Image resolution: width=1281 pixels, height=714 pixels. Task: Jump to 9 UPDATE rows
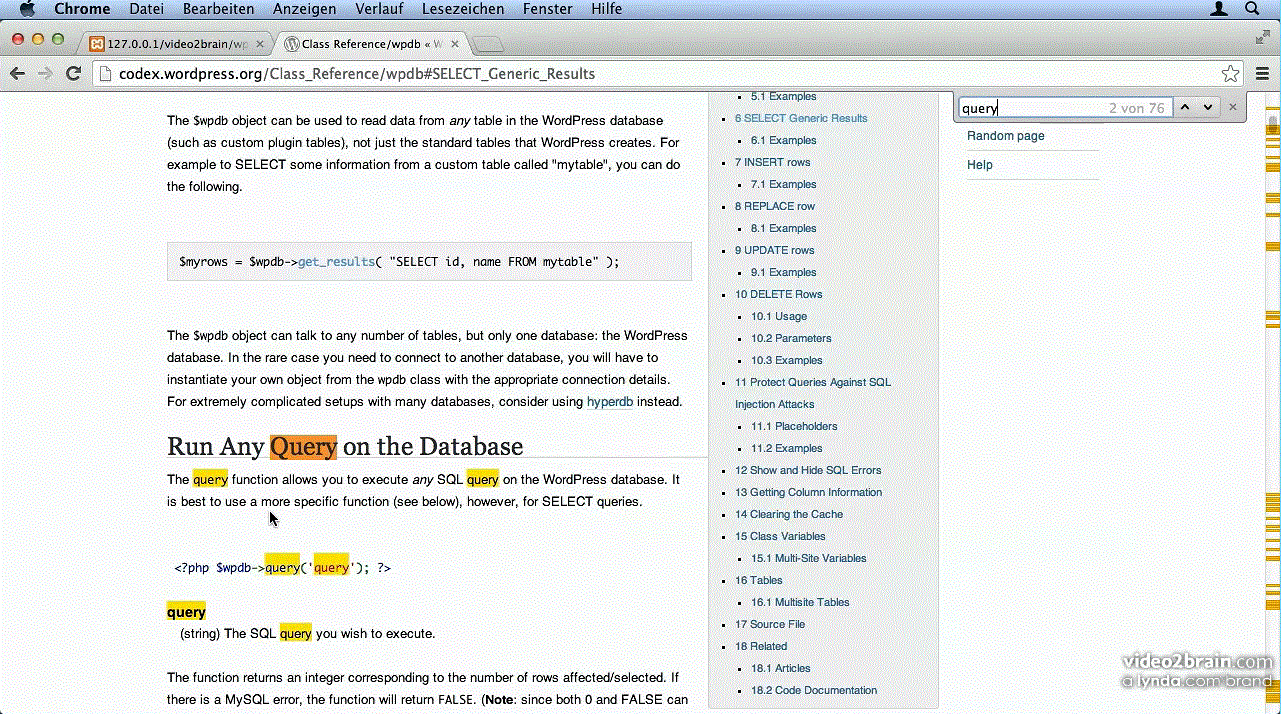click(774, 250)
